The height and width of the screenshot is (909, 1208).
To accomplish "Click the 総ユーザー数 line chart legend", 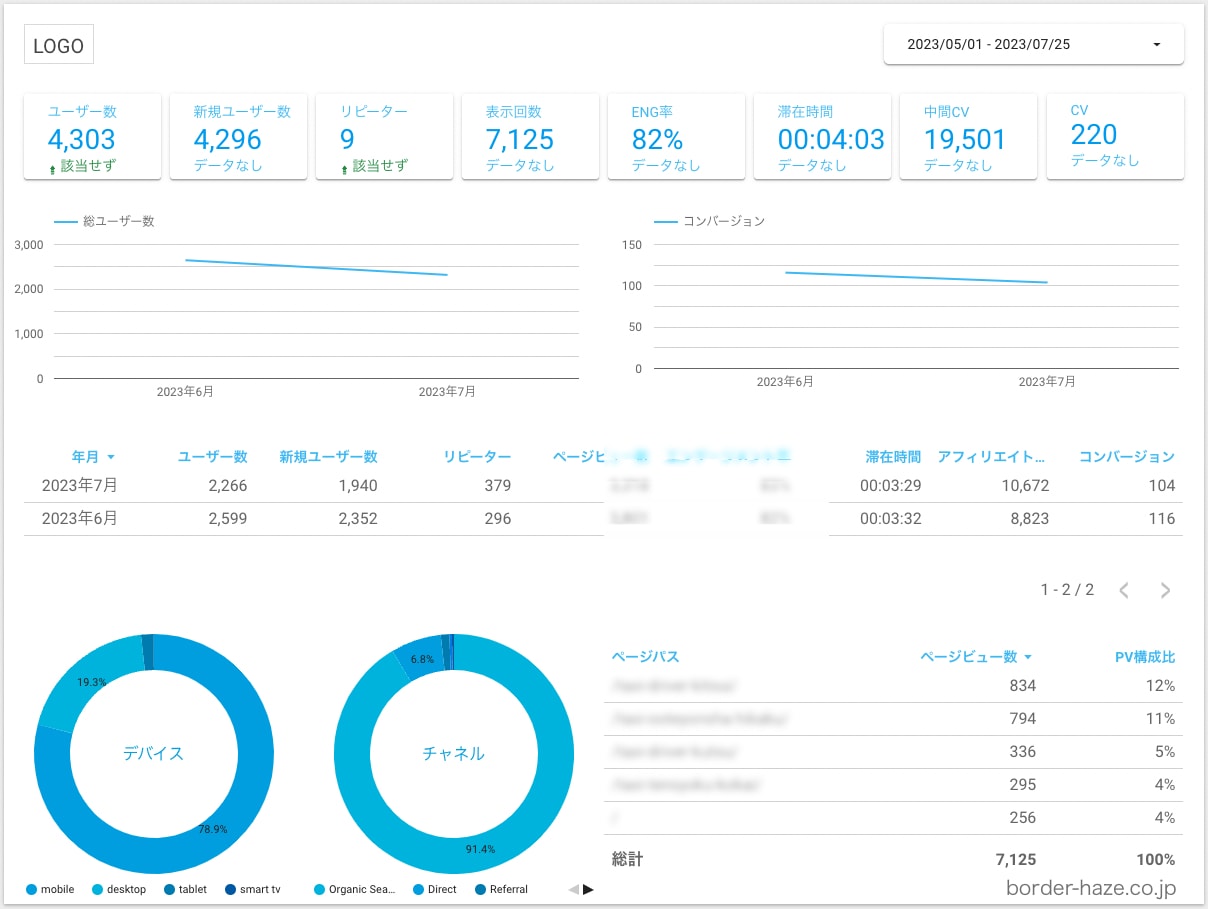I will click(104, 221).
